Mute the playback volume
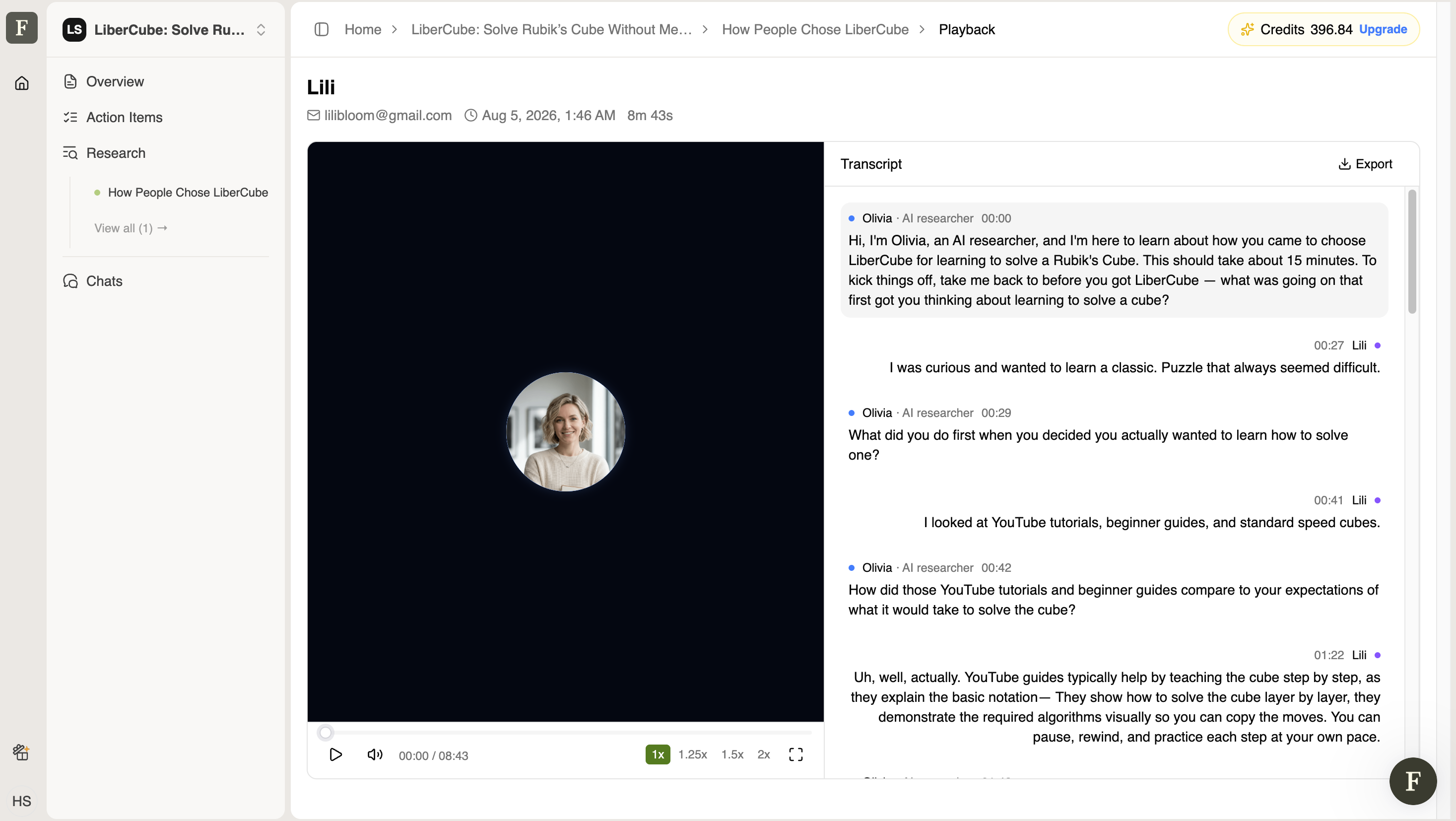This screenshot has width=1456, height=821. [375, 755]
